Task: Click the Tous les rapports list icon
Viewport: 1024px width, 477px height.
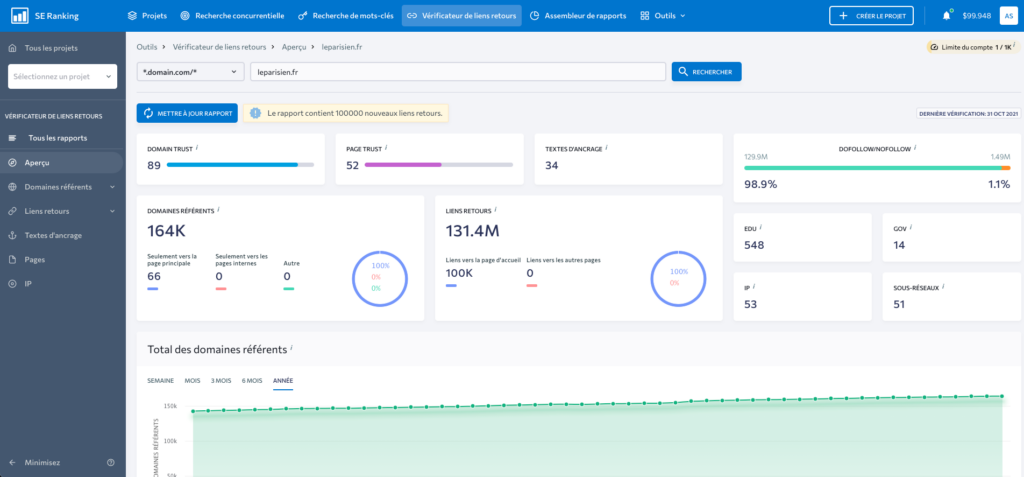Action: (x=12, y=138)
